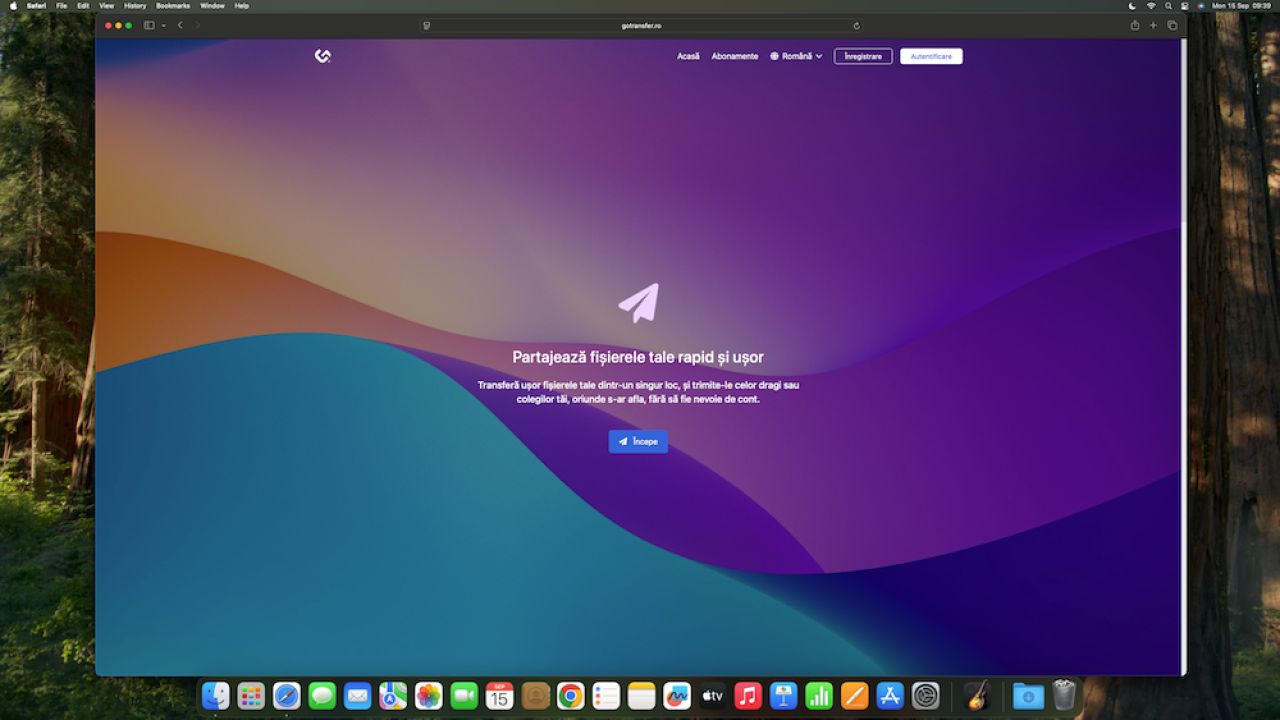Go back with the back arrow
Image resolution: width=1280 pixels, height=720 pixels.
(180, 25)
